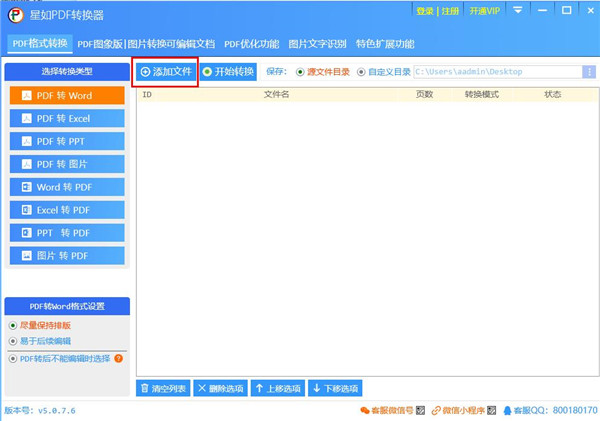The width and height of the screenshot is (600, 421).
Task: Click the 清空列表 clear list button
Action: 162,388
